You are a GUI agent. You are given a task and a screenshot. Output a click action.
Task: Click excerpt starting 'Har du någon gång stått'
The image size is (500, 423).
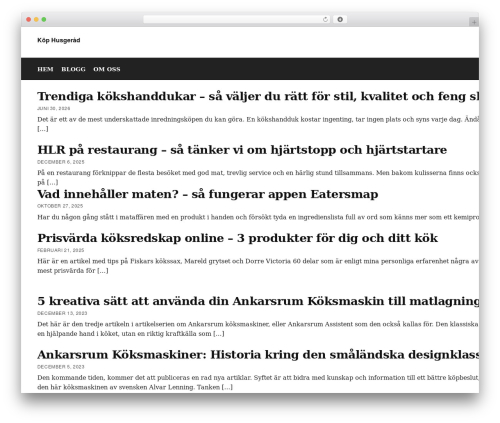tap(258, 217)
